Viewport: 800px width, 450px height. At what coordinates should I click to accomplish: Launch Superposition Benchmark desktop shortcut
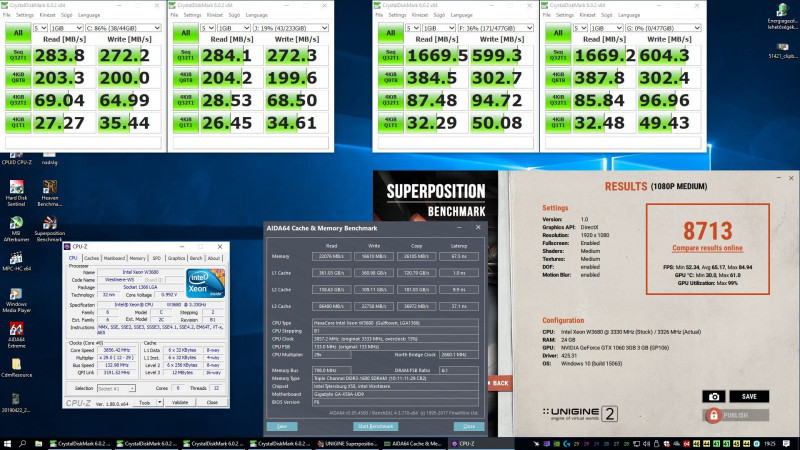49,229
